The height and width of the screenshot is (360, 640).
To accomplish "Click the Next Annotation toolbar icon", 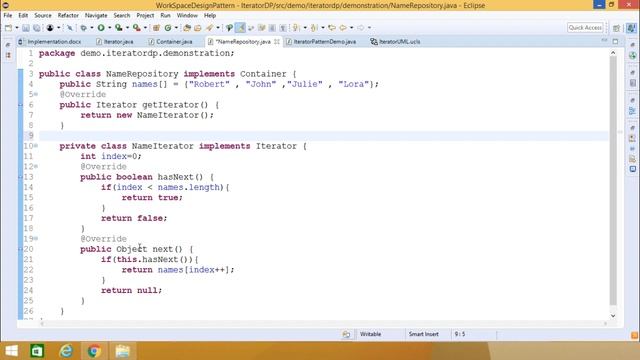I will tap(296, 28).
